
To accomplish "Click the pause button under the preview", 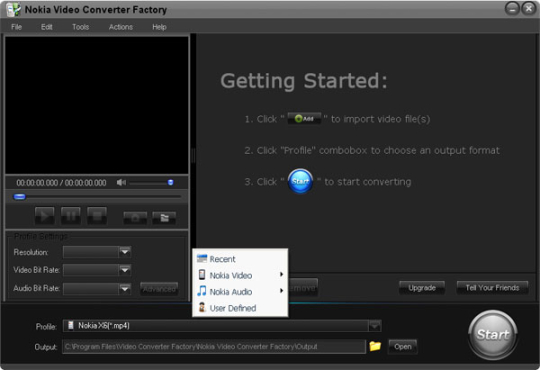I will [71, 216].
